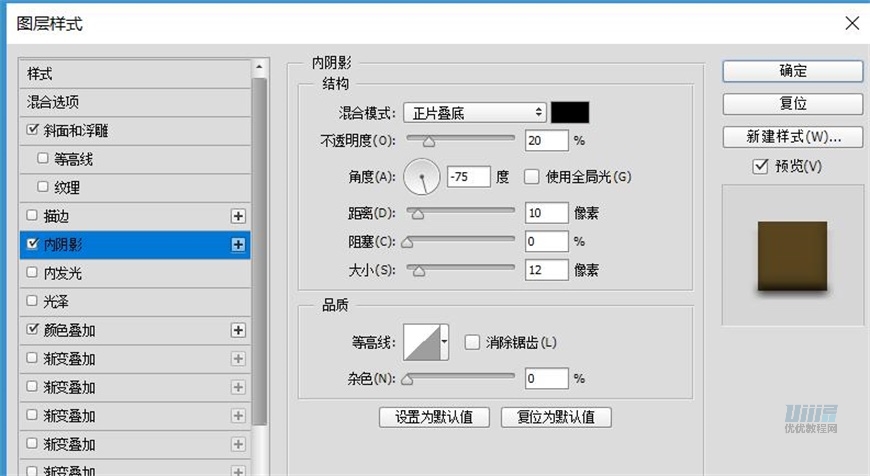Uncheck the 预览 (Preview) checkbox
The image size is (870, 476).
(x=760, y=166)
